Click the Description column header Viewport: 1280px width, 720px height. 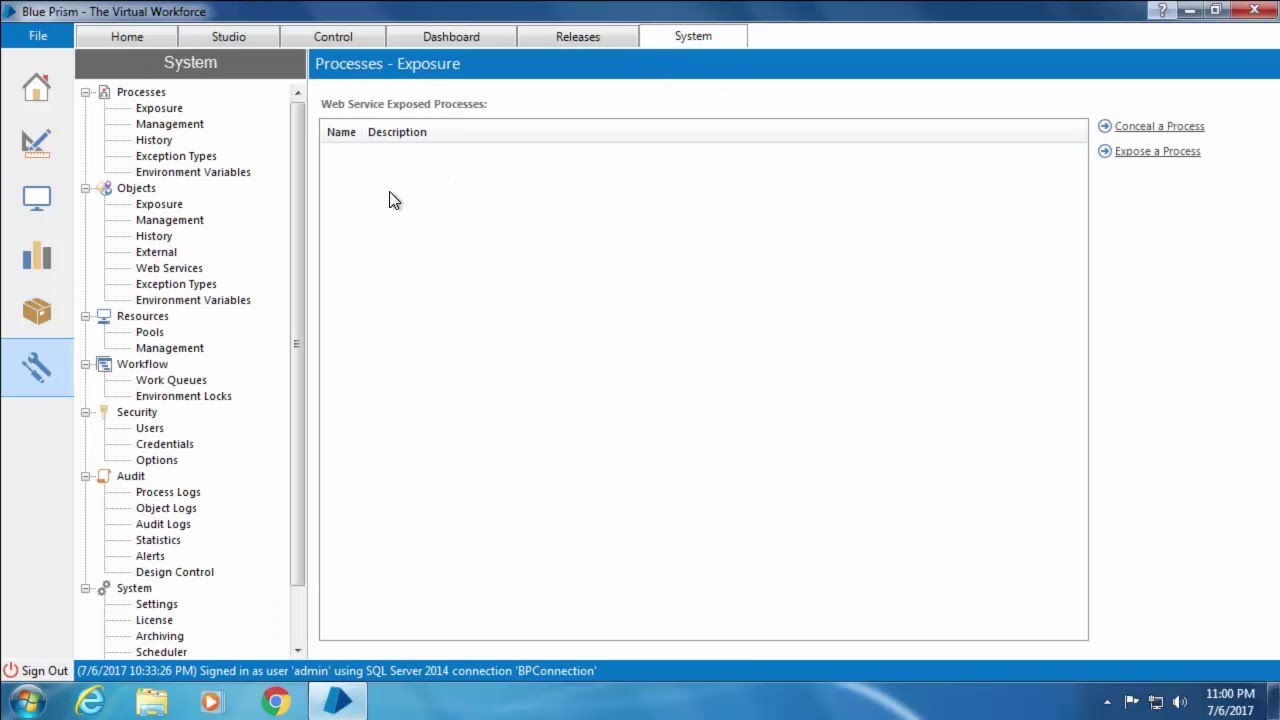(x=397, y=132)
